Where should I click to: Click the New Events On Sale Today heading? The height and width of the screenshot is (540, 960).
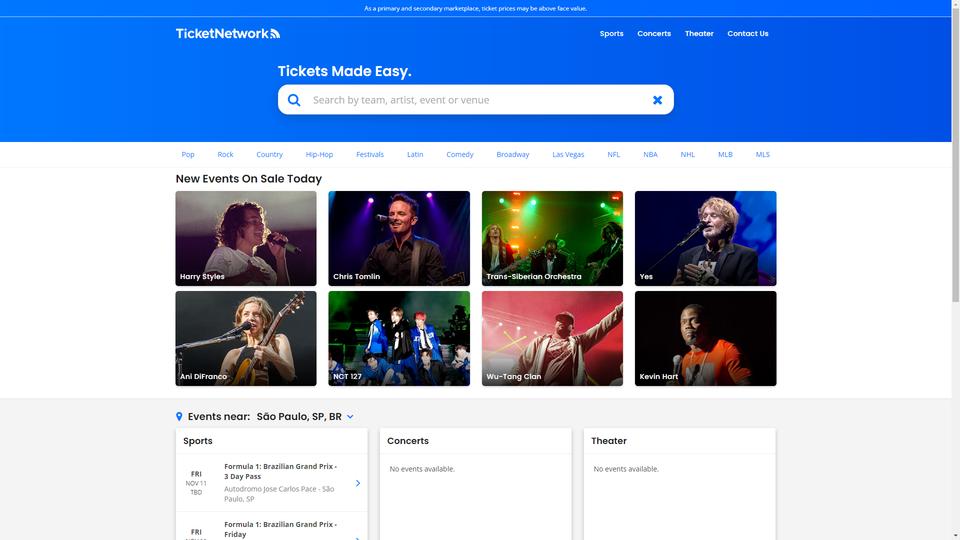click(249, 179)
